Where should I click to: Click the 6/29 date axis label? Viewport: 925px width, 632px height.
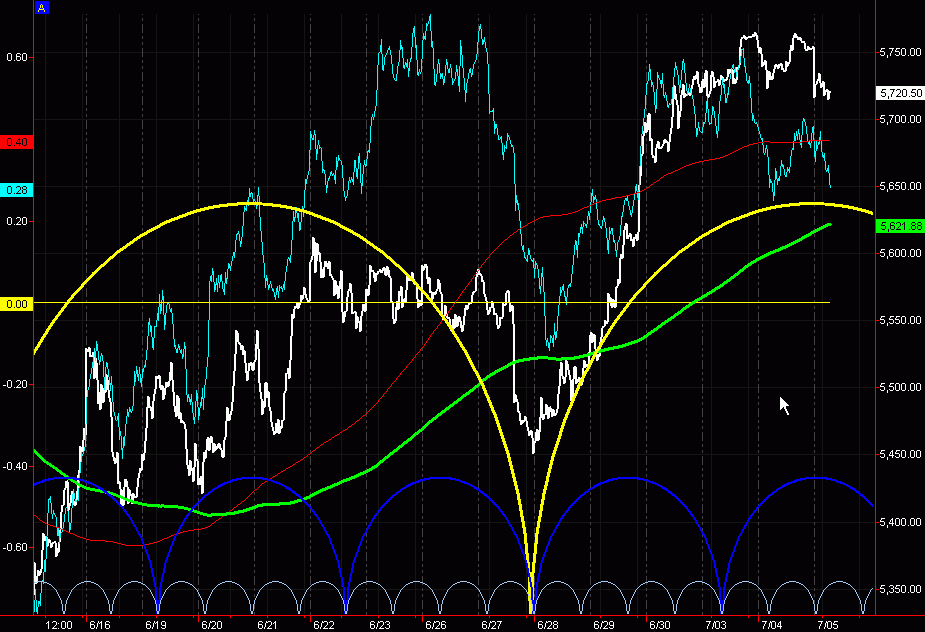point(603,626)
